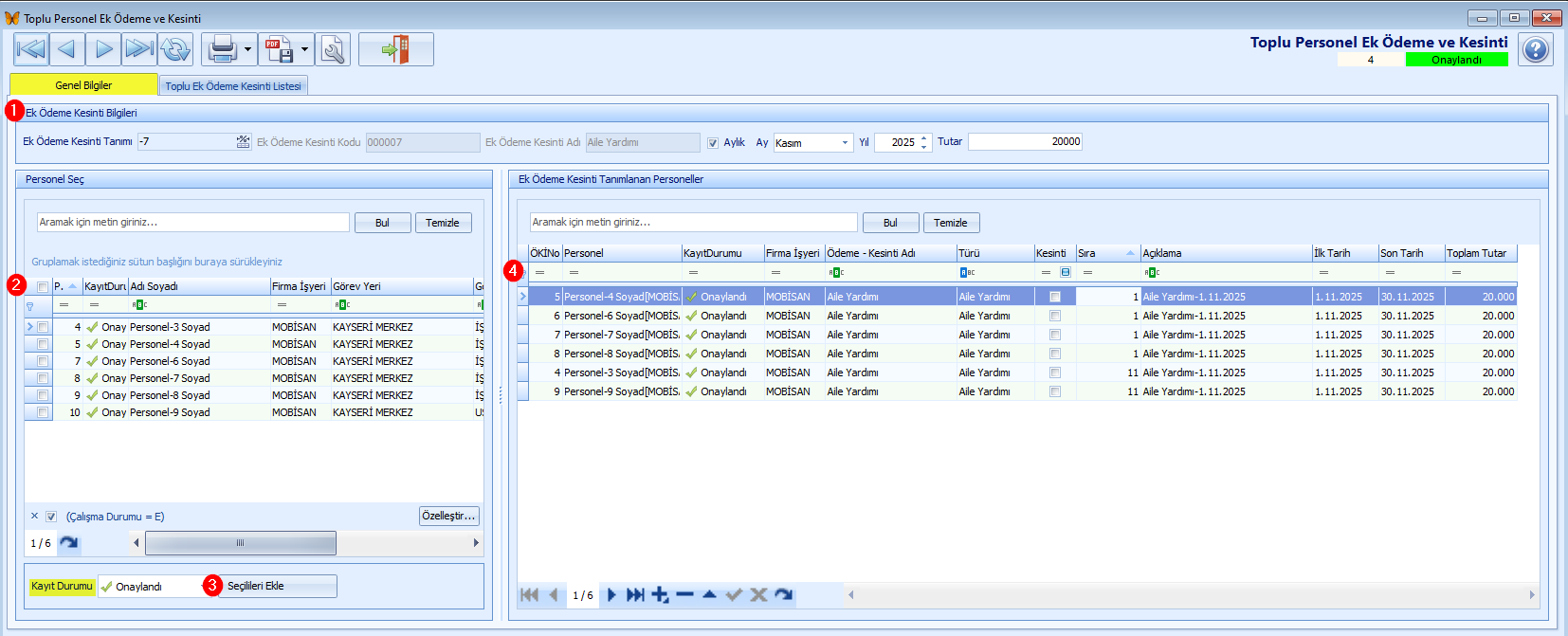Click Özelleştir button in Personel Seç panel
The height and width of the screenshot is (636, 1568).
click(448, 516)
